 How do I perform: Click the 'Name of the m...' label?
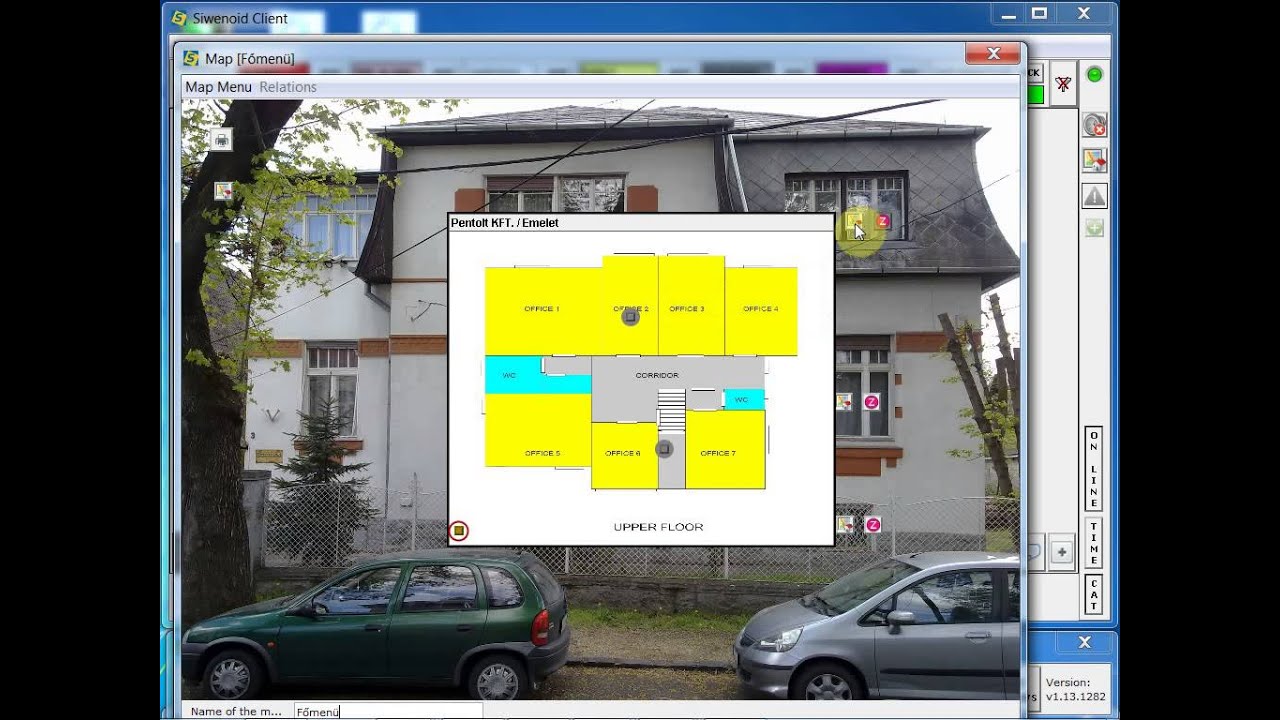236,711
